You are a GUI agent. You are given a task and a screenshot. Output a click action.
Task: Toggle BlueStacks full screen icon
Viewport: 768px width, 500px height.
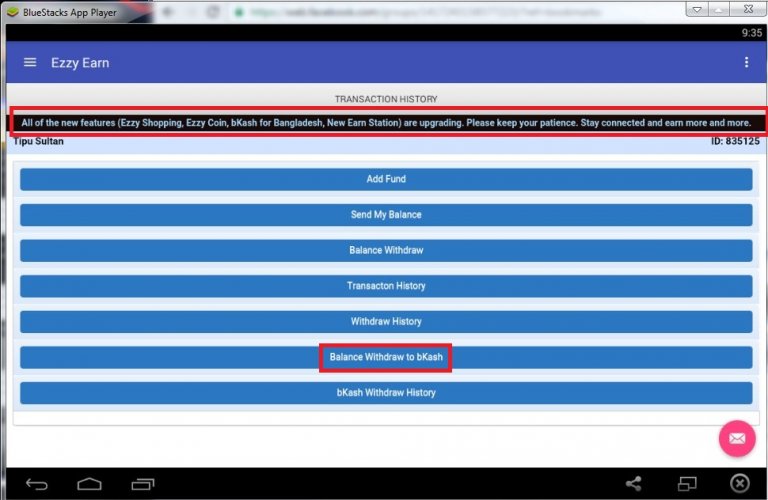pyautogui.click(x=686, y=484)
